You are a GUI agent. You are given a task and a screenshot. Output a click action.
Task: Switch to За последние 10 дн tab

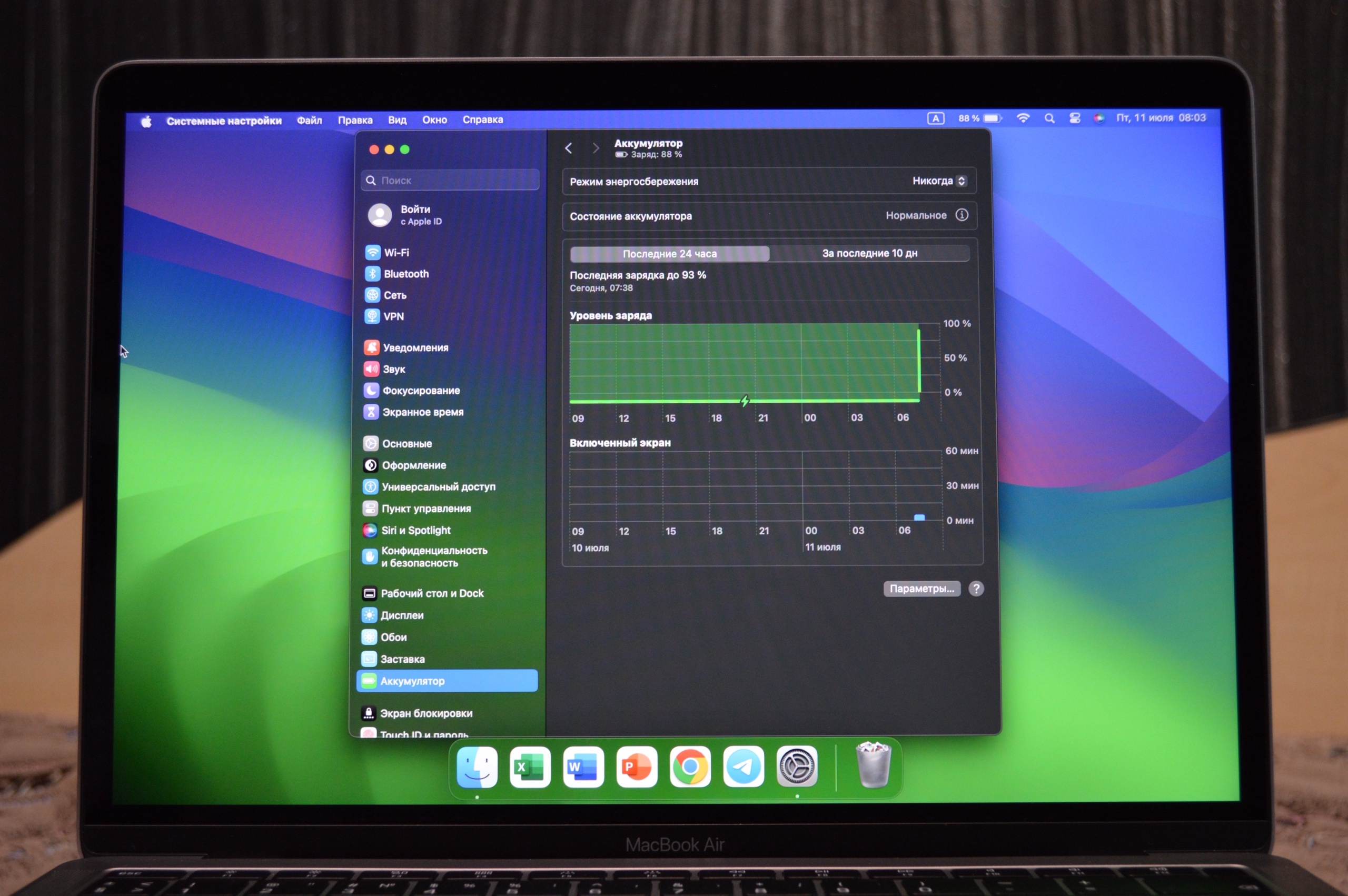pos(870,253)
